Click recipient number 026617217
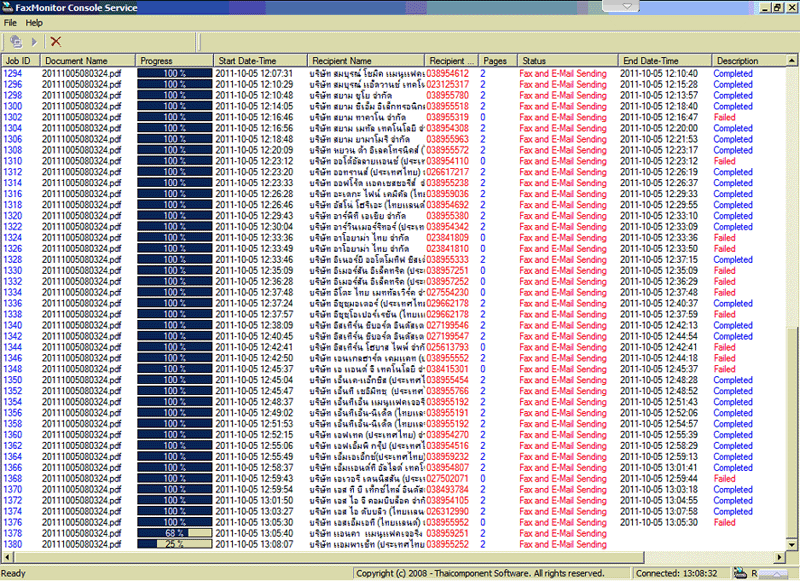The width and height of the screenshot is (800, 581). (x=447, y=172)
